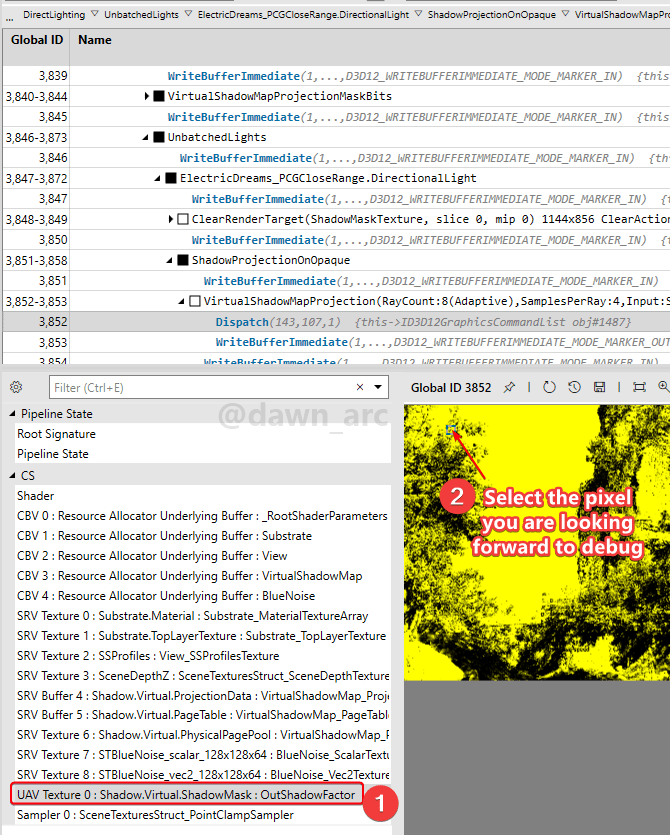Click the Global ID column header
This screenshot has height=835, width=670.
(x=36, y=40)
